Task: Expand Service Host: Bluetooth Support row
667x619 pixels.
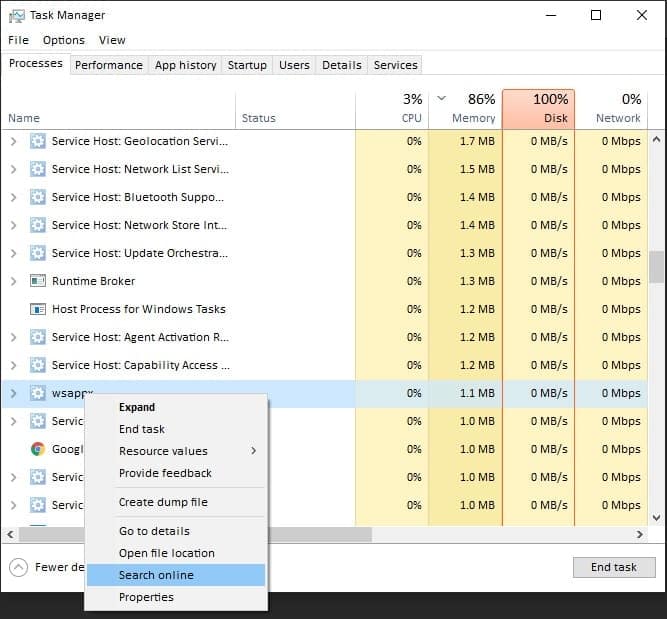Action: (x=14, y=197)
